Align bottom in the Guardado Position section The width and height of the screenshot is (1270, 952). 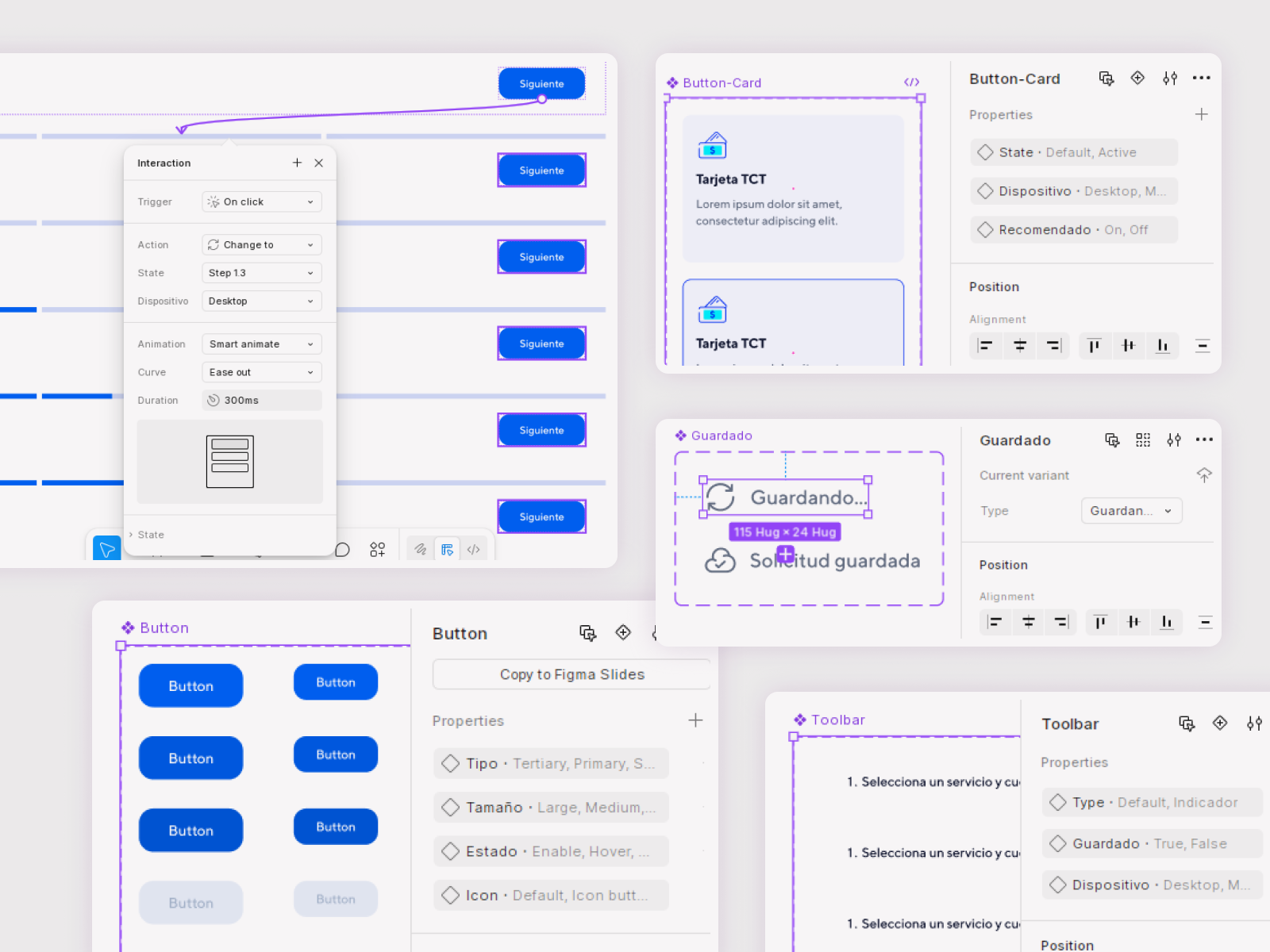point(1166,622)
